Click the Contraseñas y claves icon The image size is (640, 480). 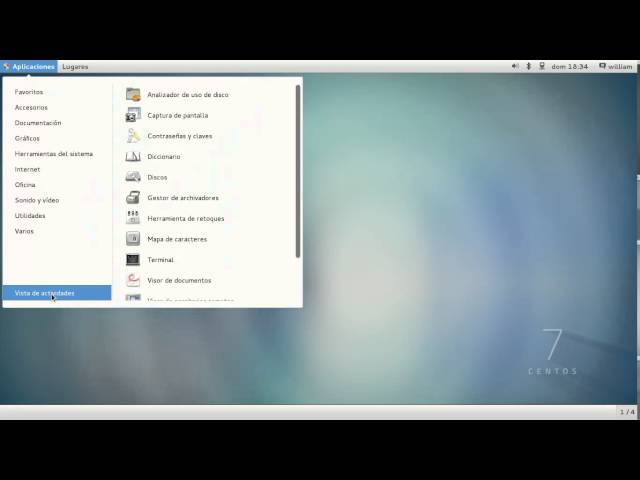(133, 136)
